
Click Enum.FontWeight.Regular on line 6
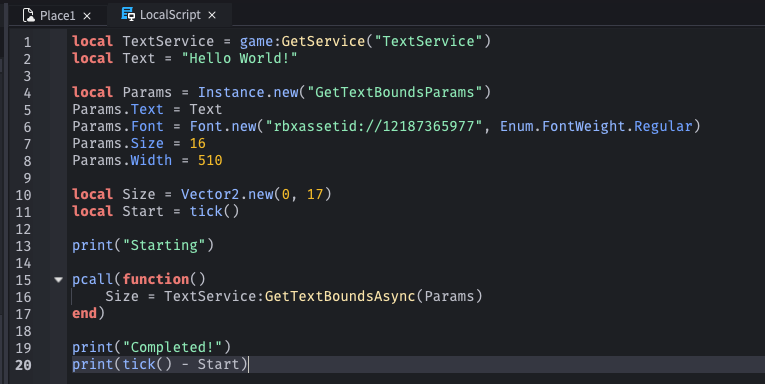tap(596, 126)
